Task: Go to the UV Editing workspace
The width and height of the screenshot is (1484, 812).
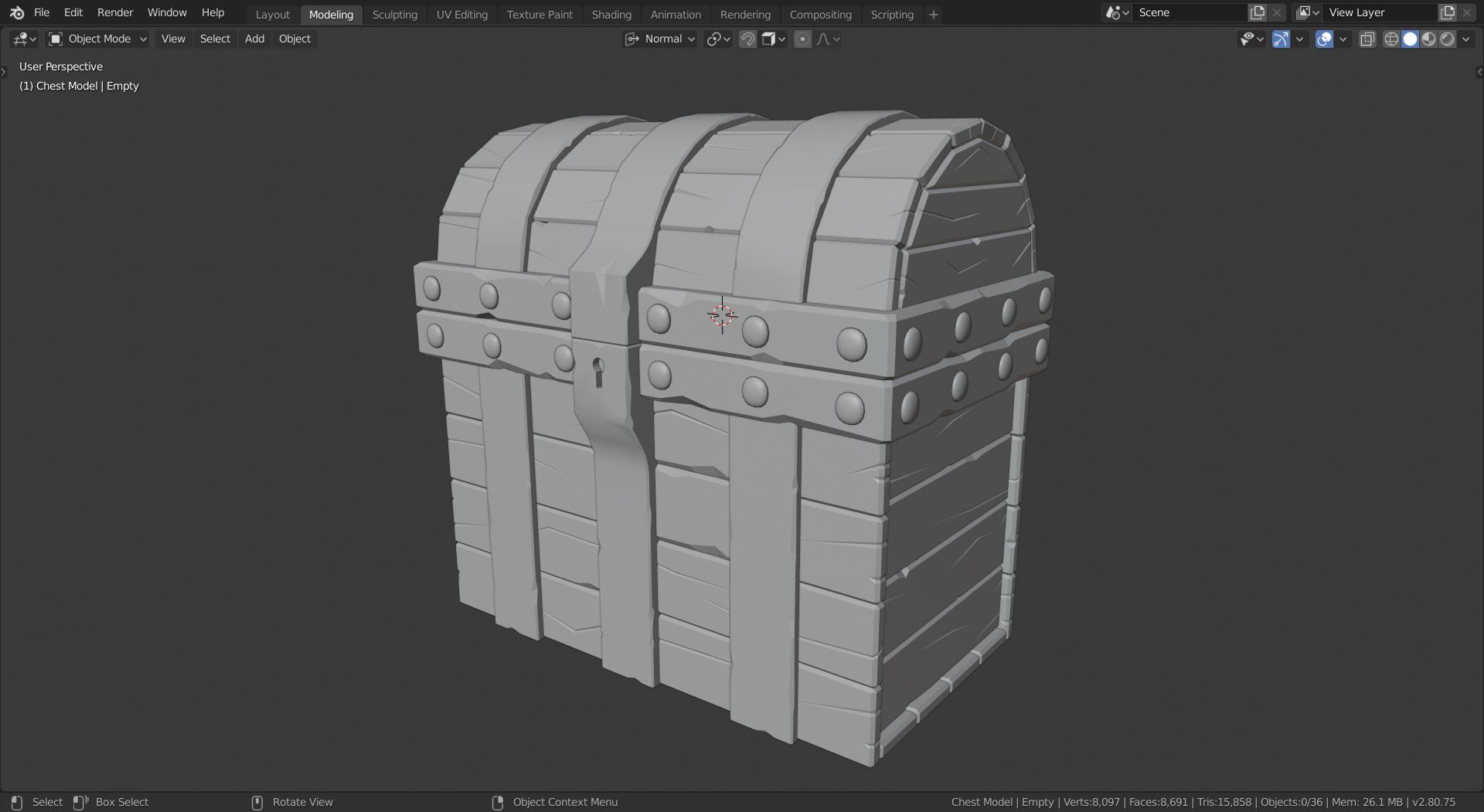Action: coord(462,15)
